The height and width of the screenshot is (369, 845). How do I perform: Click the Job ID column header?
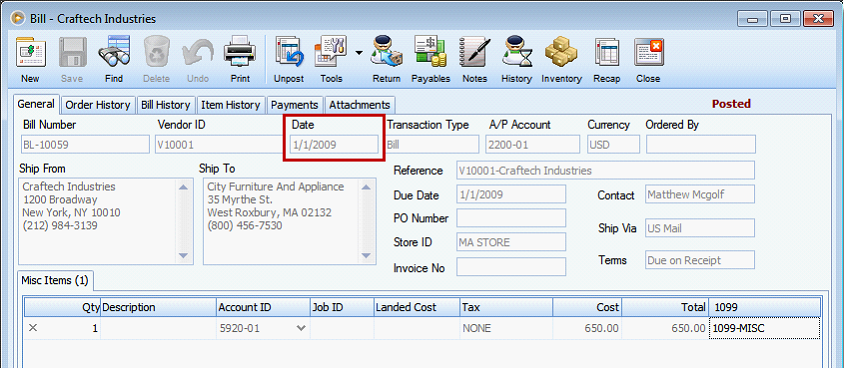pos(342,308)
